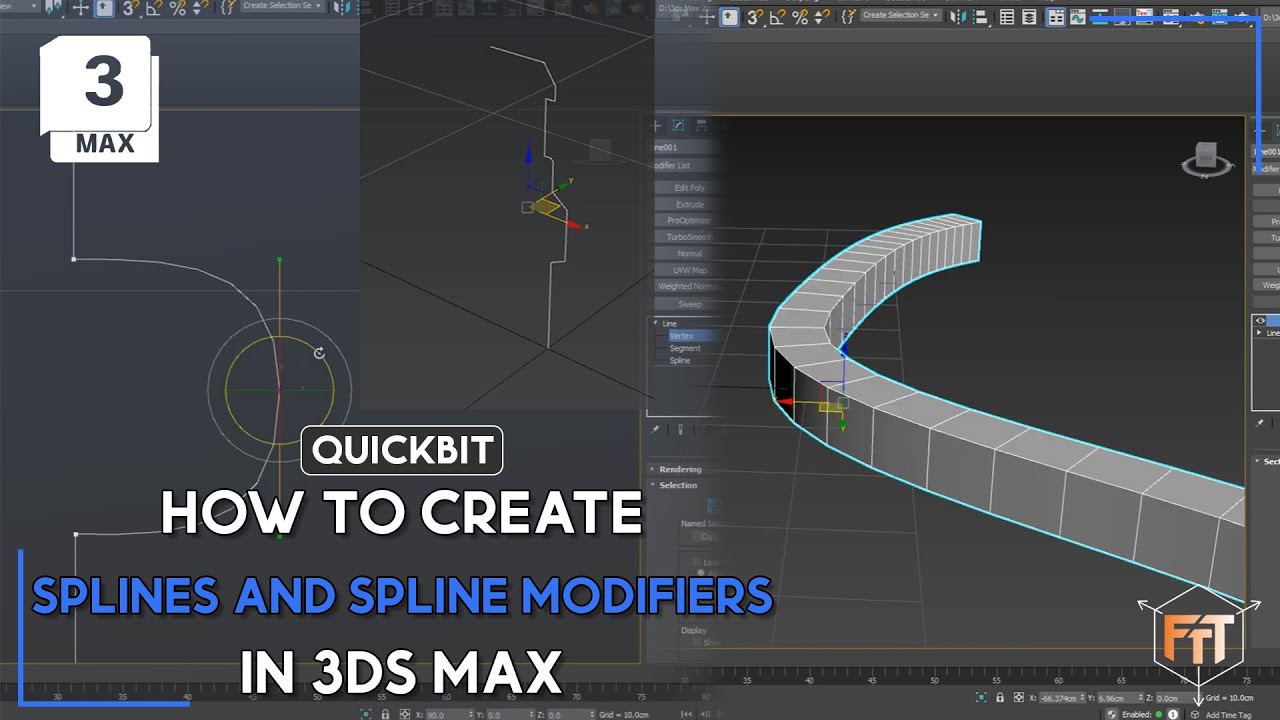Toggle the green Enabled indicator
Image resolution: width=1280 pixels, height=720 pixels.
click(1158, 714)
